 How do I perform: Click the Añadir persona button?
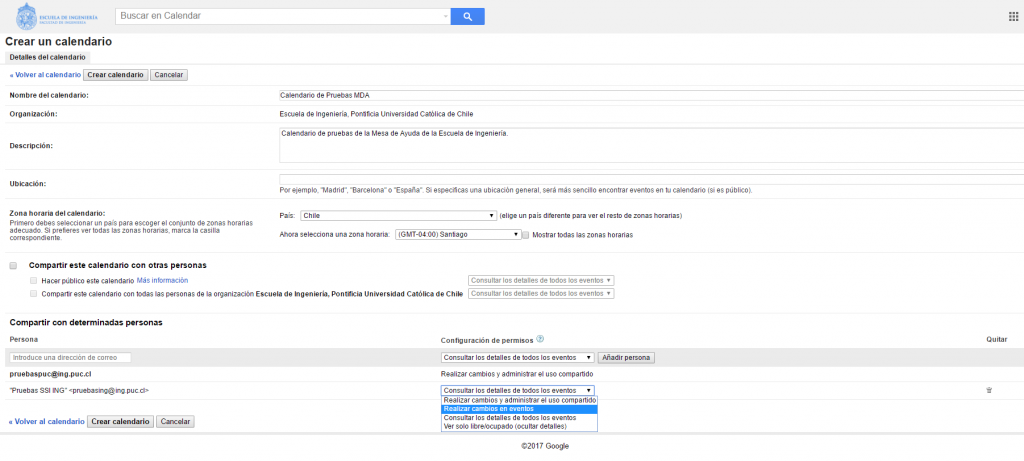coord(626,358)
